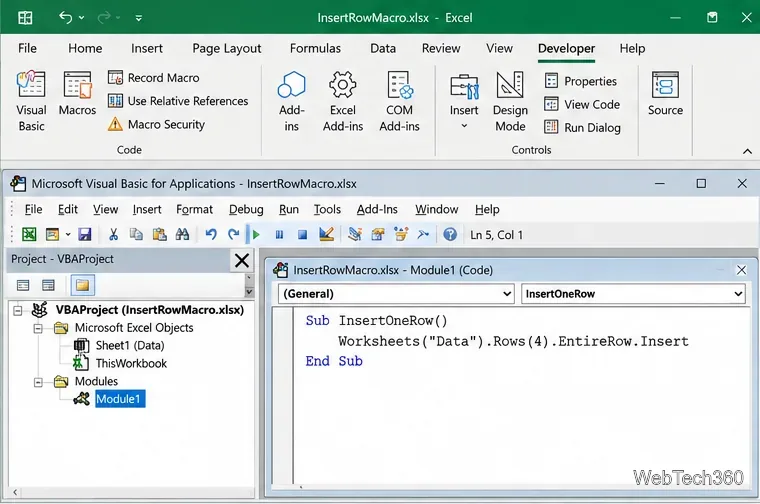This screenshot has height=504, width=760.
Task: Open the Toolbox toolbar icon
Action: click(x=423, y=235)
